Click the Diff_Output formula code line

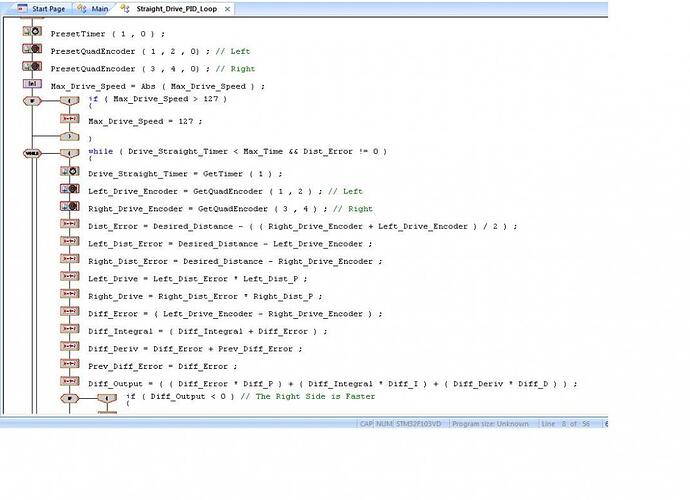pos(332,384)
